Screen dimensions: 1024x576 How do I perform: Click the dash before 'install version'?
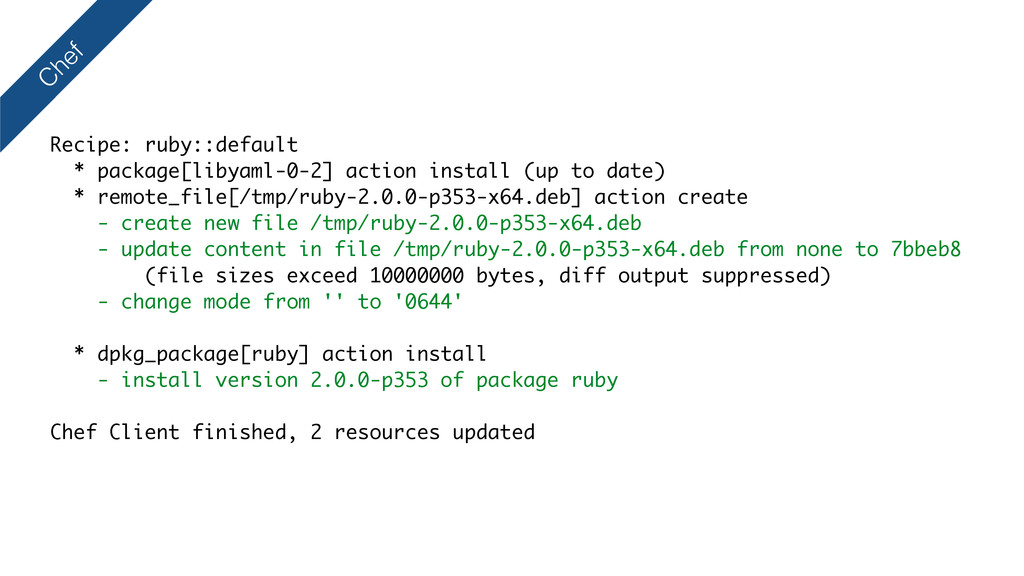pos(103,380)
